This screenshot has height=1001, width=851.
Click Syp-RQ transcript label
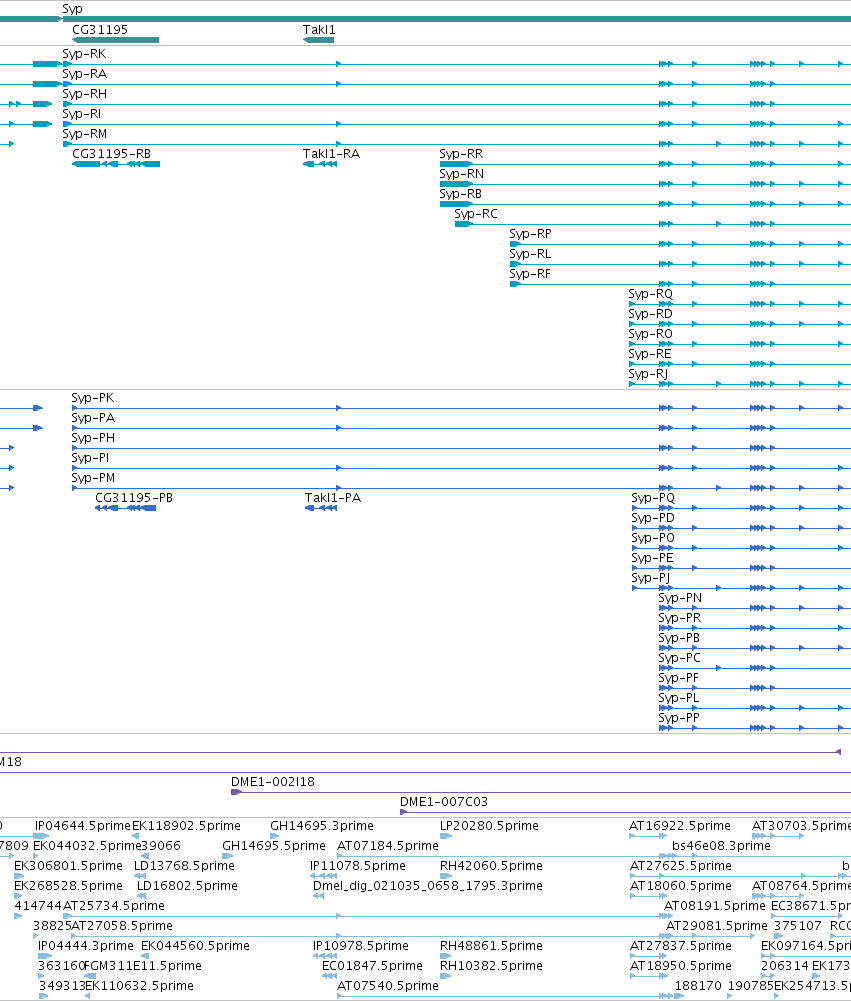click(651, 294)
